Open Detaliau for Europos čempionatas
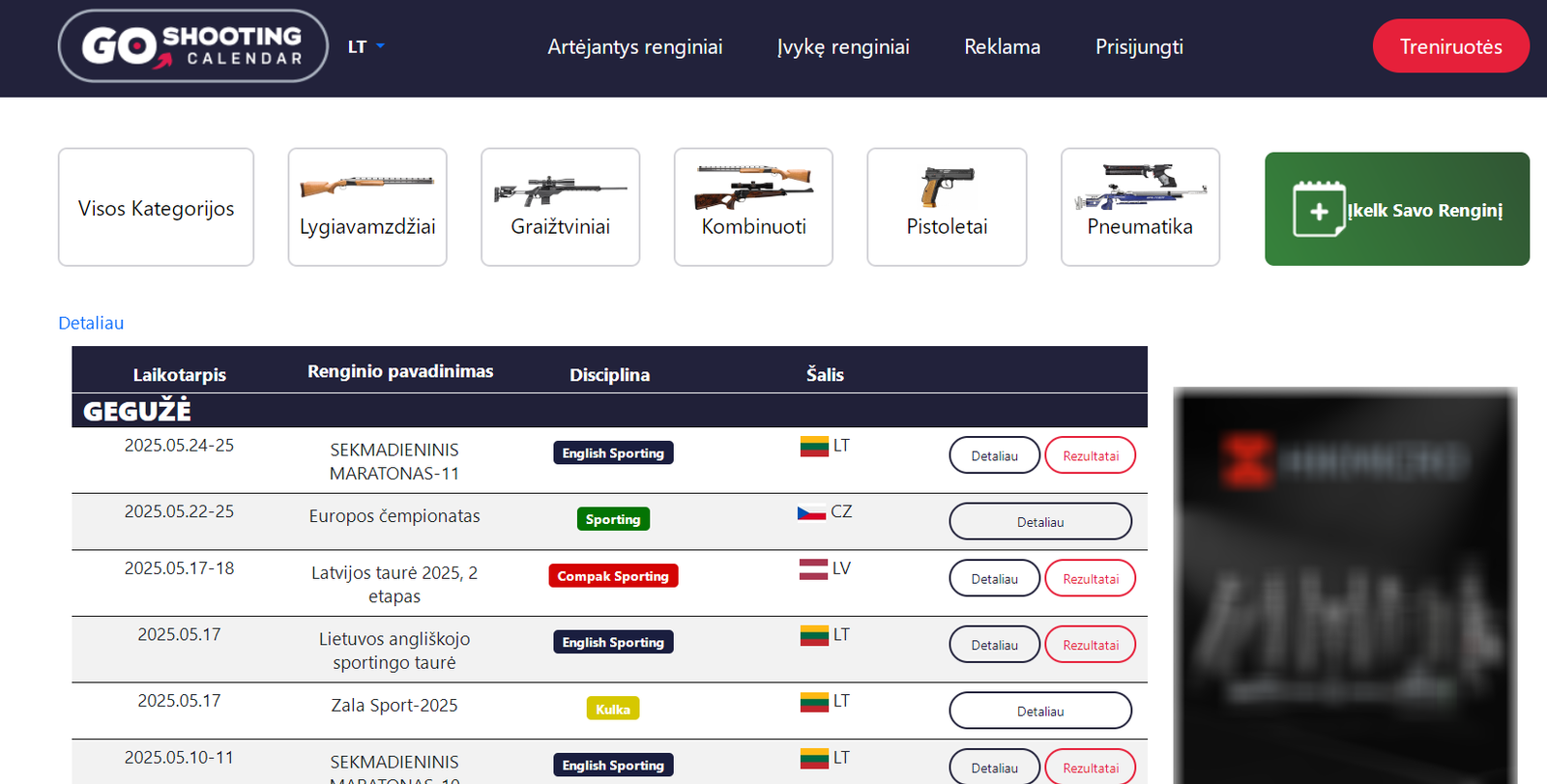Image resolution: width=1547 pixels, height=784 pixels. (x=1039, y=522)
